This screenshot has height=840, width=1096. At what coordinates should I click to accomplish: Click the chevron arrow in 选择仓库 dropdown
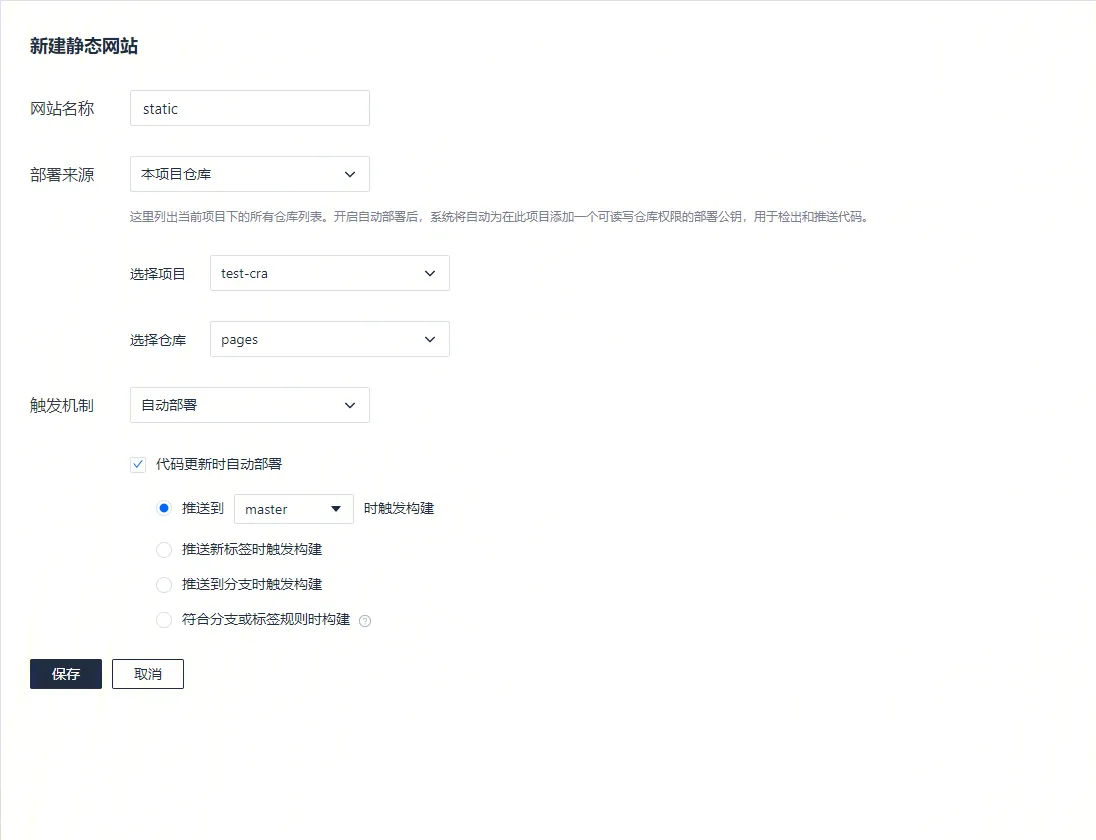click(430, 340)
